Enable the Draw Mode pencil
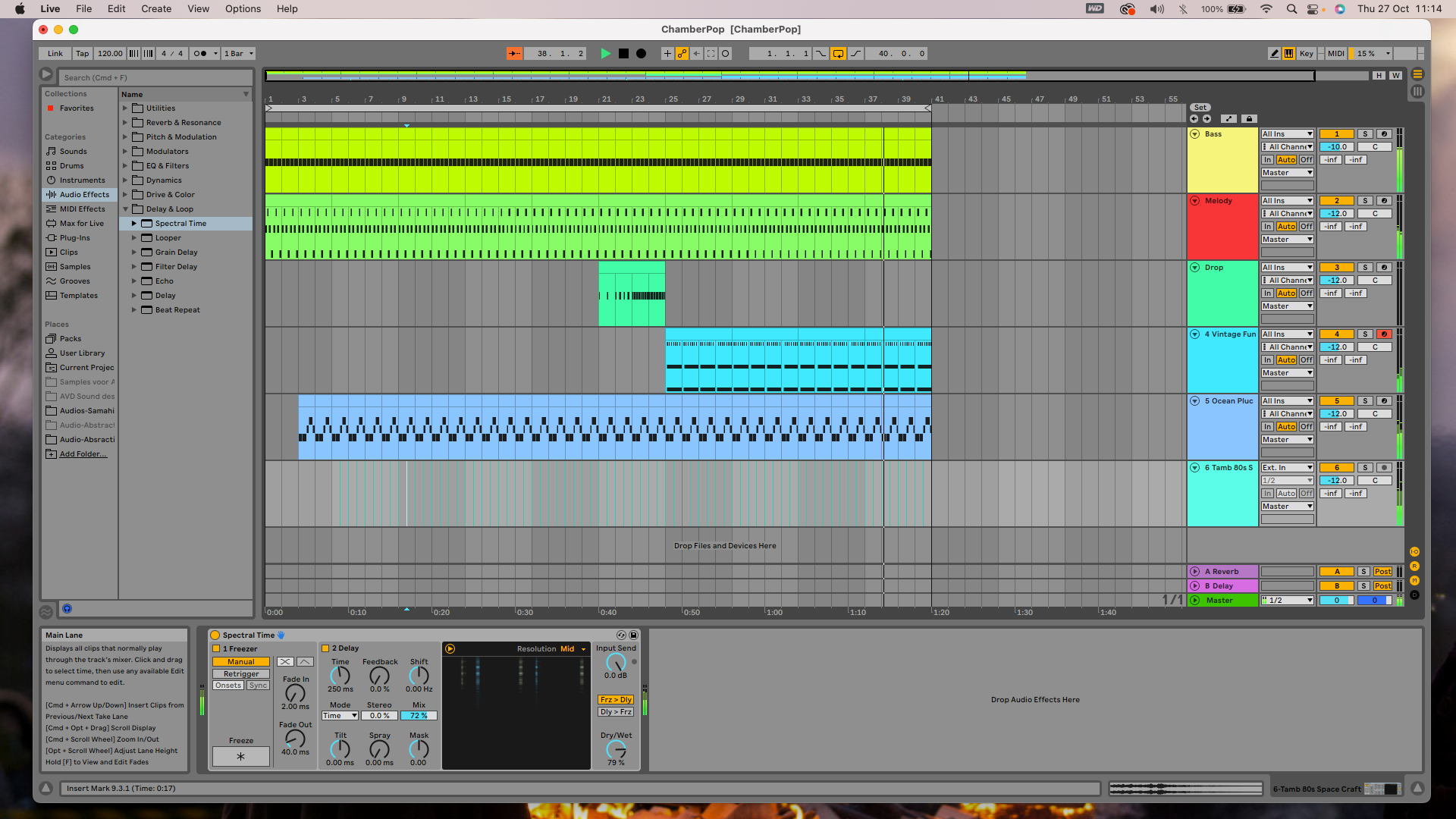 [x=1274, y=54]
